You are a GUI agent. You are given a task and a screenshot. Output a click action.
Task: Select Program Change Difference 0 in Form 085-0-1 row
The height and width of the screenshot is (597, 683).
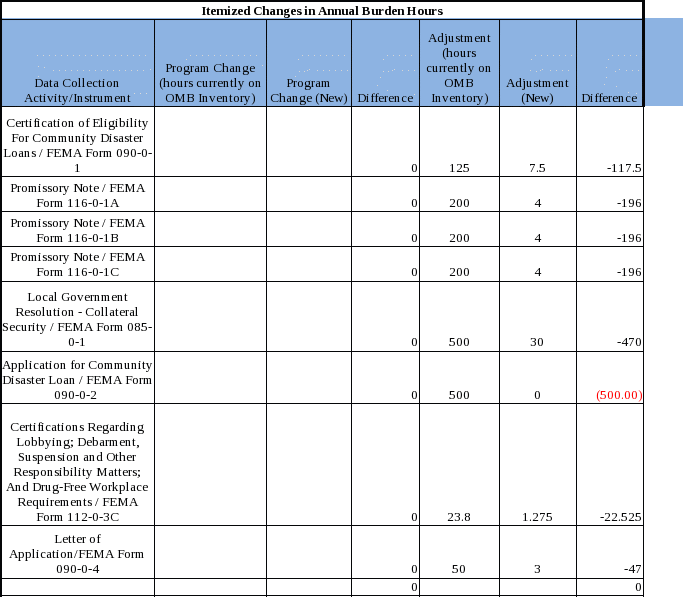(x=414, y=342)
